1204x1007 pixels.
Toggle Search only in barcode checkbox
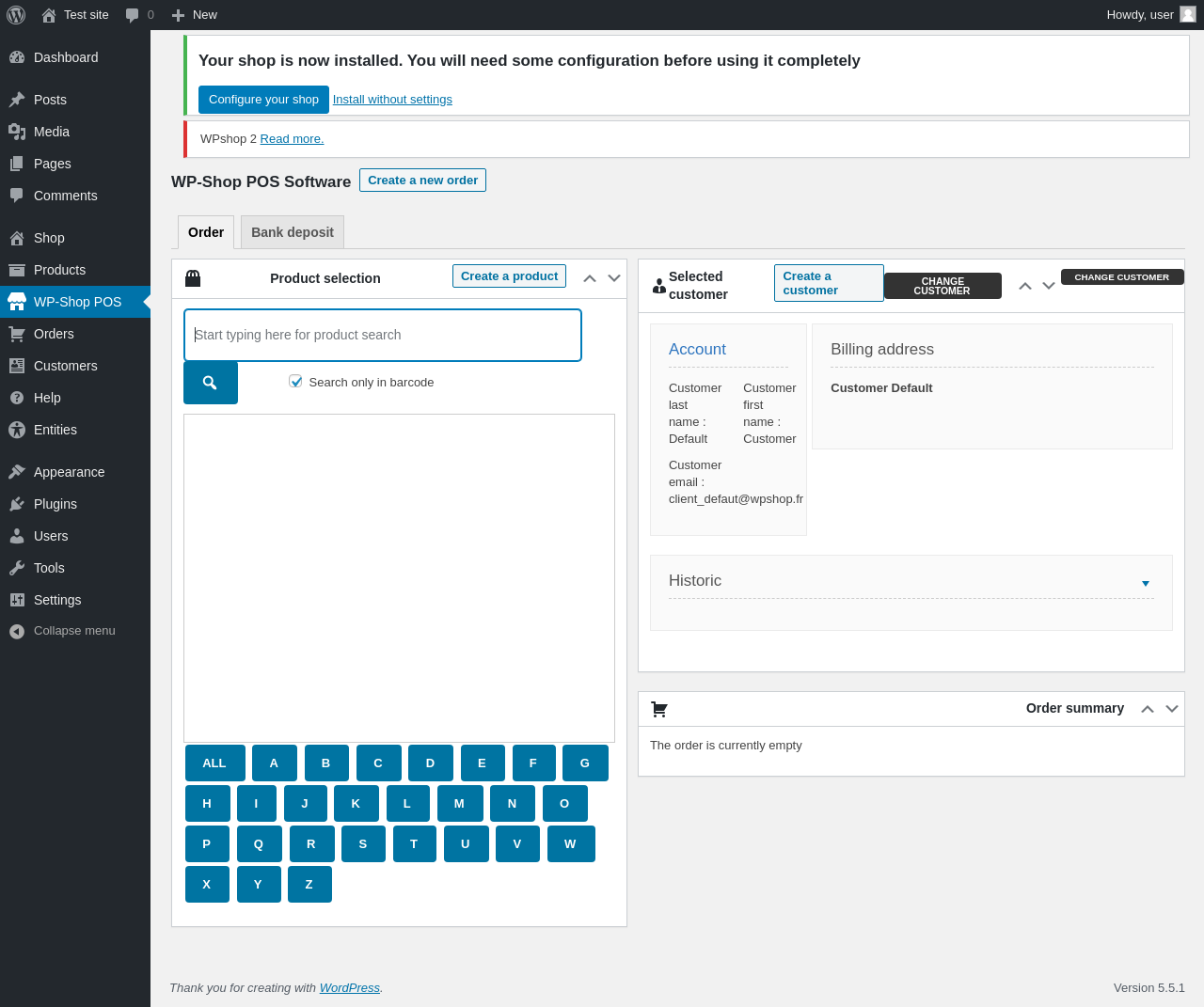(295, 381)
